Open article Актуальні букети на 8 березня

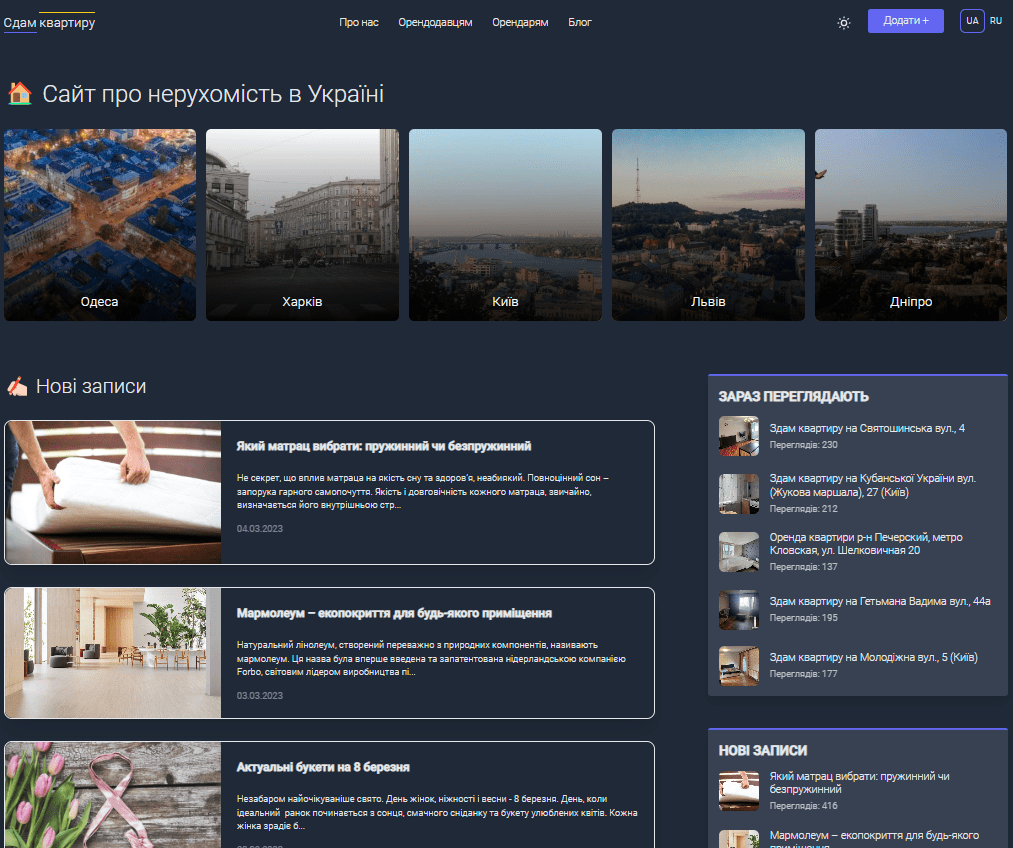point(323,767)
